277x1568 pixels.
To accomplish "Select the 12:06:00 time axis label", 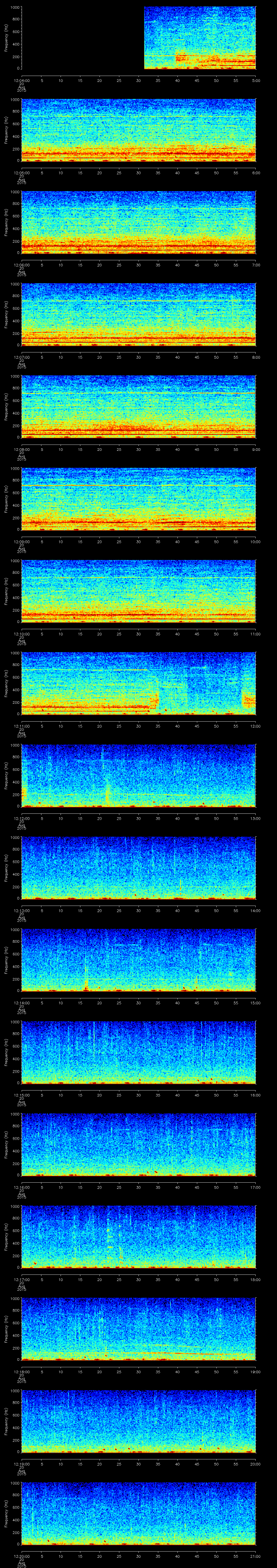I will (21, 264).
